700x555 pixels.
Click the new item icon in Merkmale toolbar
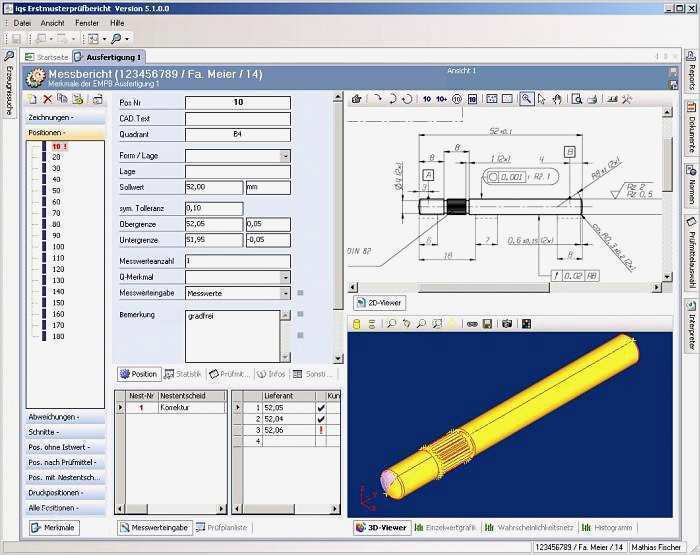[33, 99]
